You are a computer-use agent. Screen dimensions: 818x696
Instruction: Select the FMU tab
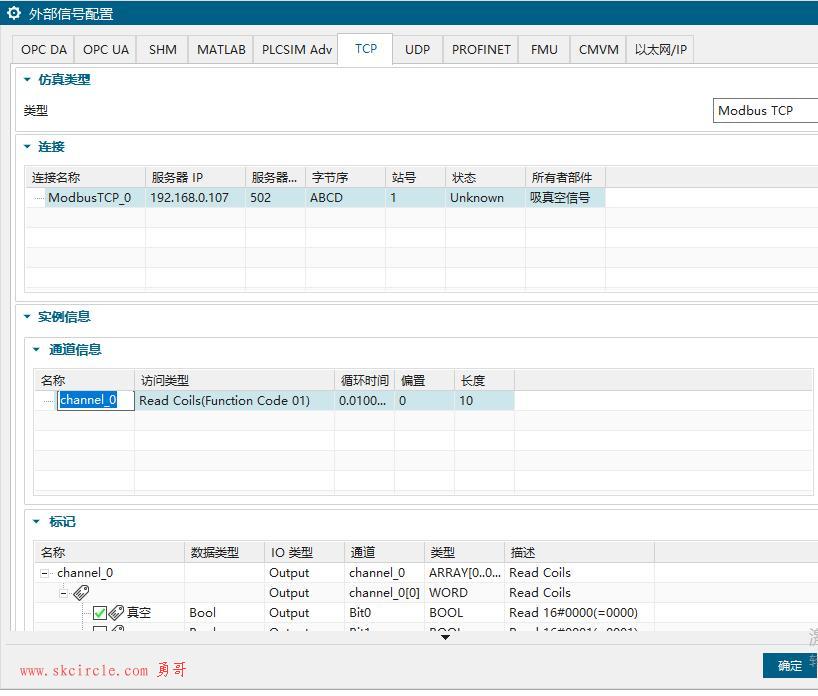point(544,50)
